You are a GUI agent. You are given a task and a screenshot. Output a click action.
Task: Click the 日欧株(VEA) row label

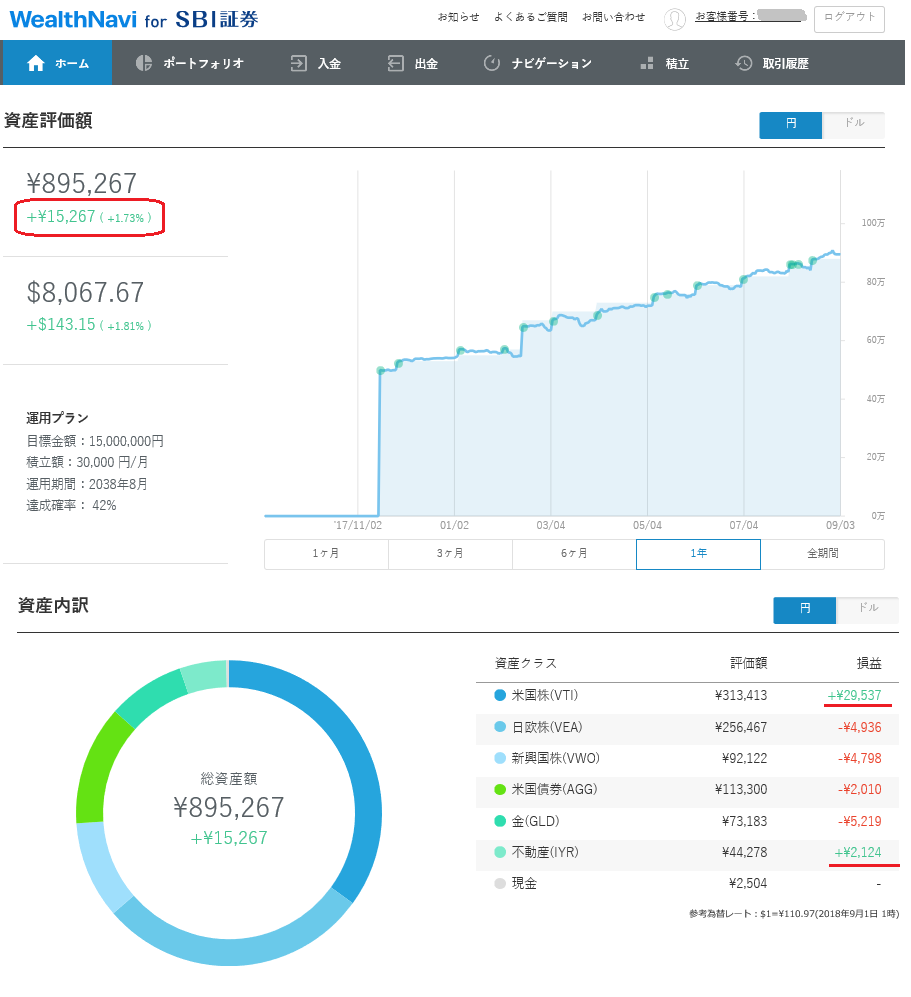(x=547, y=727)
